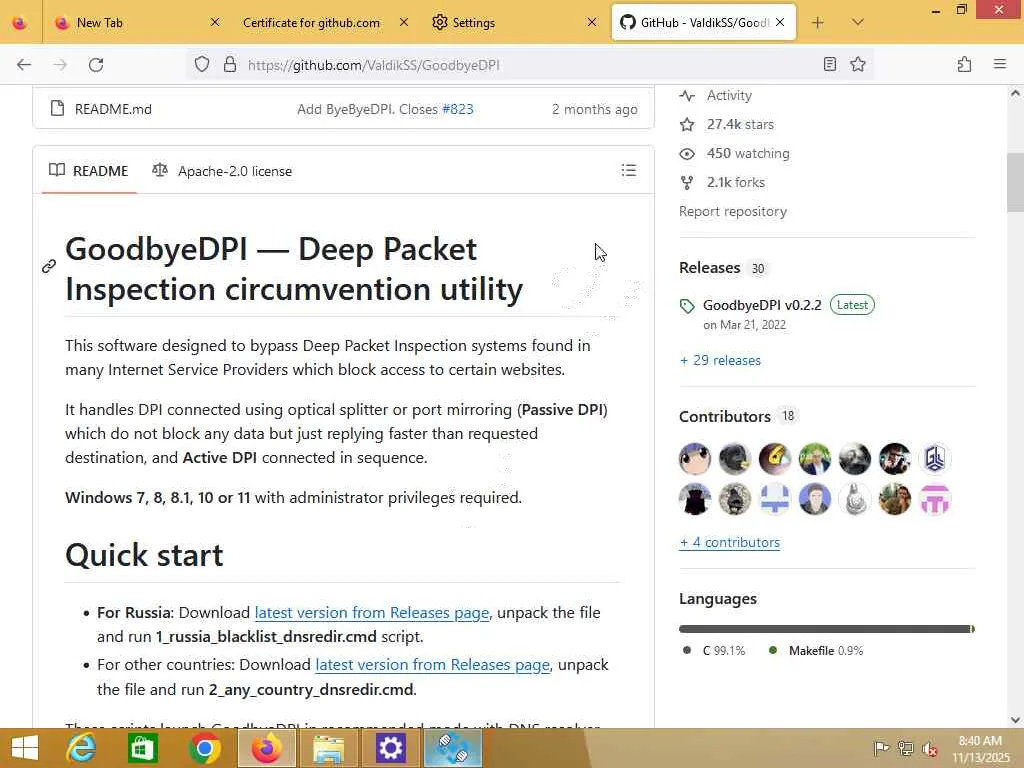
Task: Close the Certificate for github.com tab
Action: 404,22
